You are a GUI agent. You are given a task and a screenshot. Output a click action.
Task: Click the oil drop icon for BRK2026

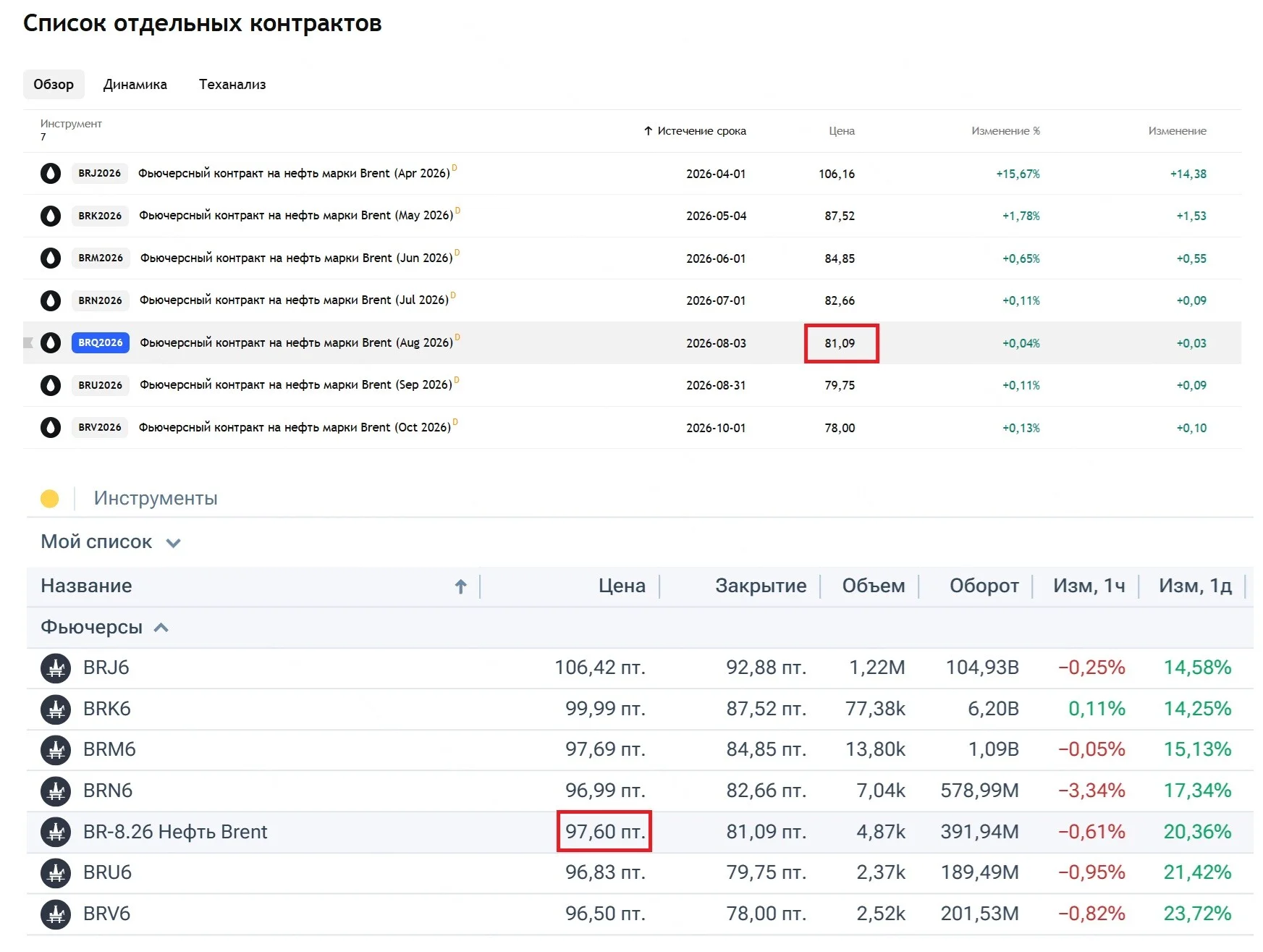(x=51, y=216)
